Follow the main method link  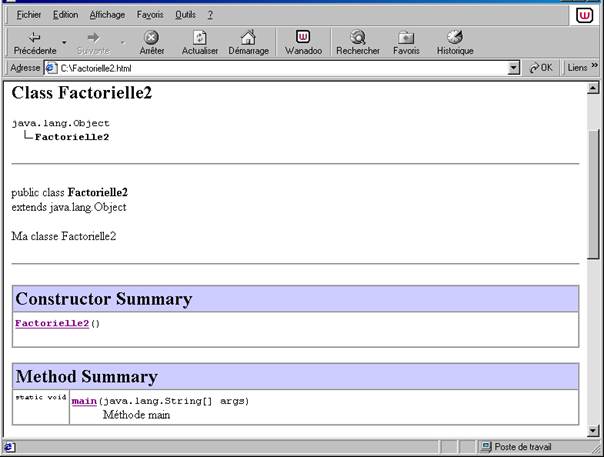click(x=84, y=401)
